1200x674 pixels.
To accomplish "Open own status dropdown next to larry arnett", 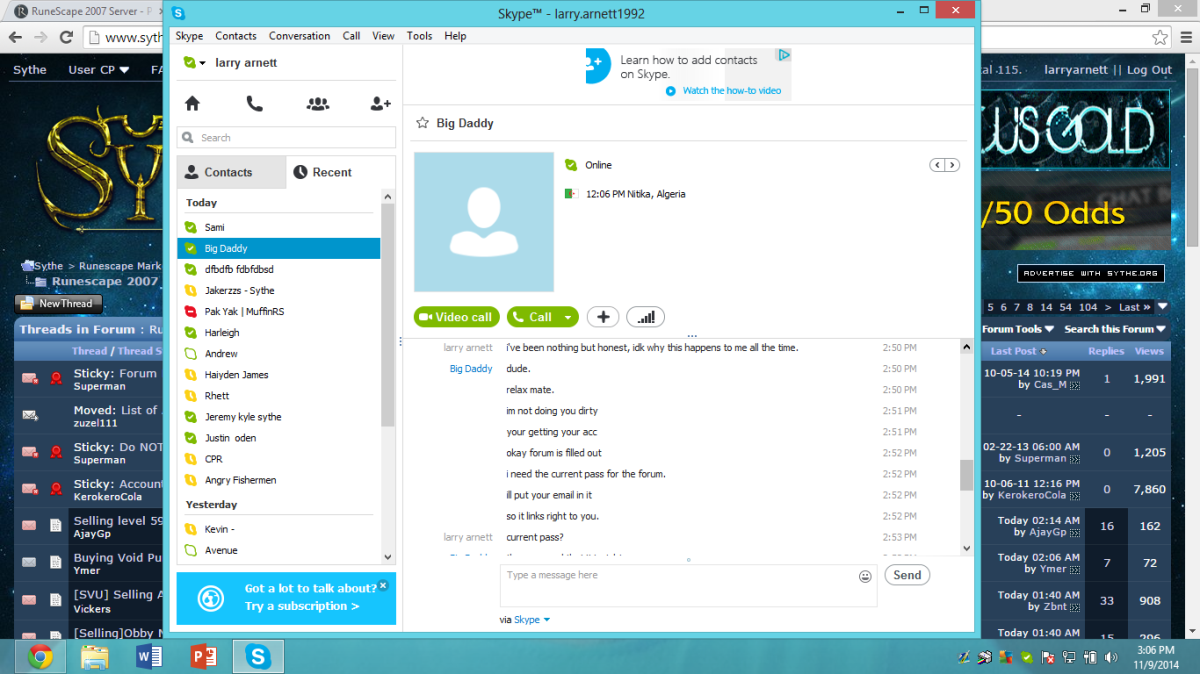I will tap(203, 63).
